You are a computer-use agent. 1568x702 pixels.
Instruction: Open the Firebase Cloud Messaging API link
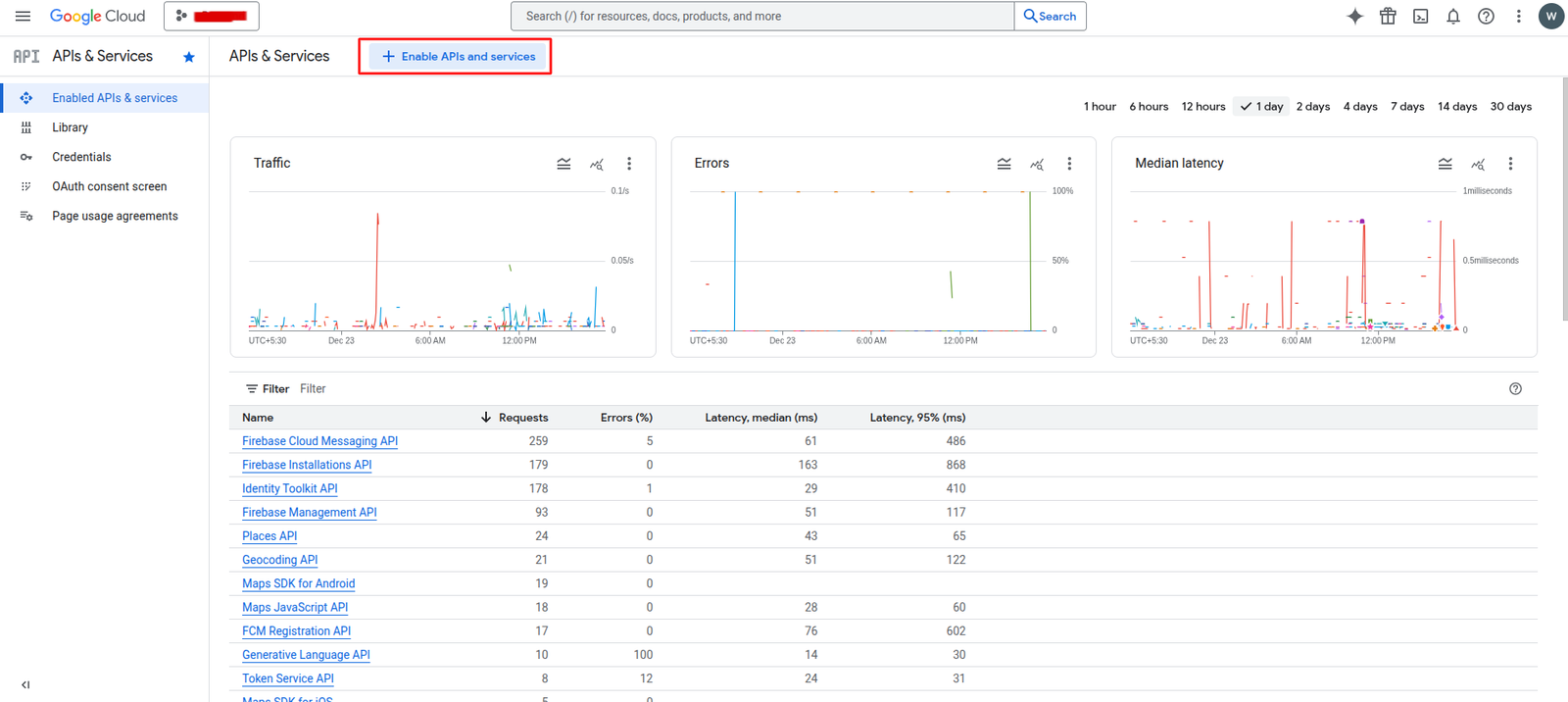click(319, 441)
